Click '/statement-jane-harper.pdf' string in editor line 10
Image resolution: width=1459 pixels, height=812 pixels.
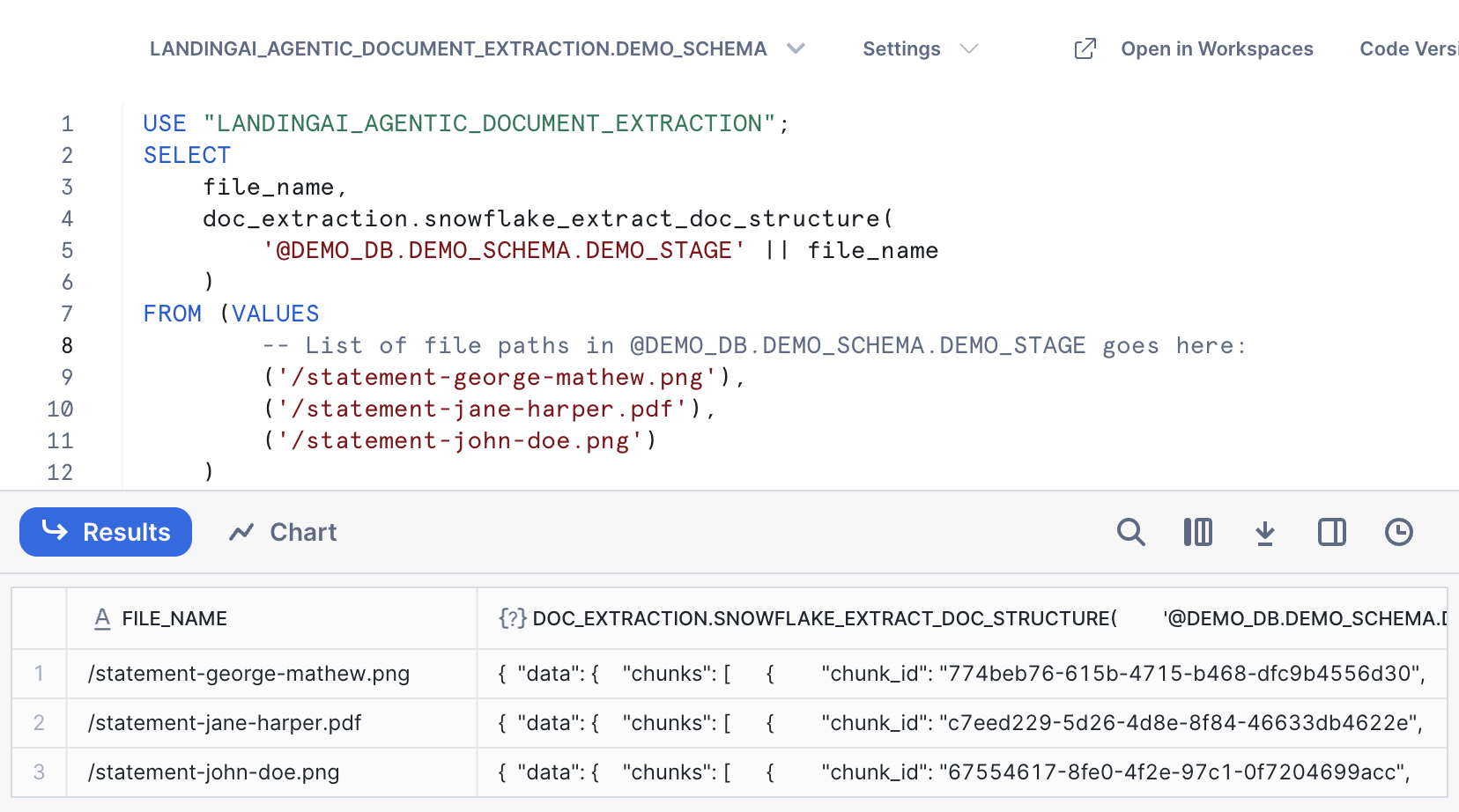(482, 409)
